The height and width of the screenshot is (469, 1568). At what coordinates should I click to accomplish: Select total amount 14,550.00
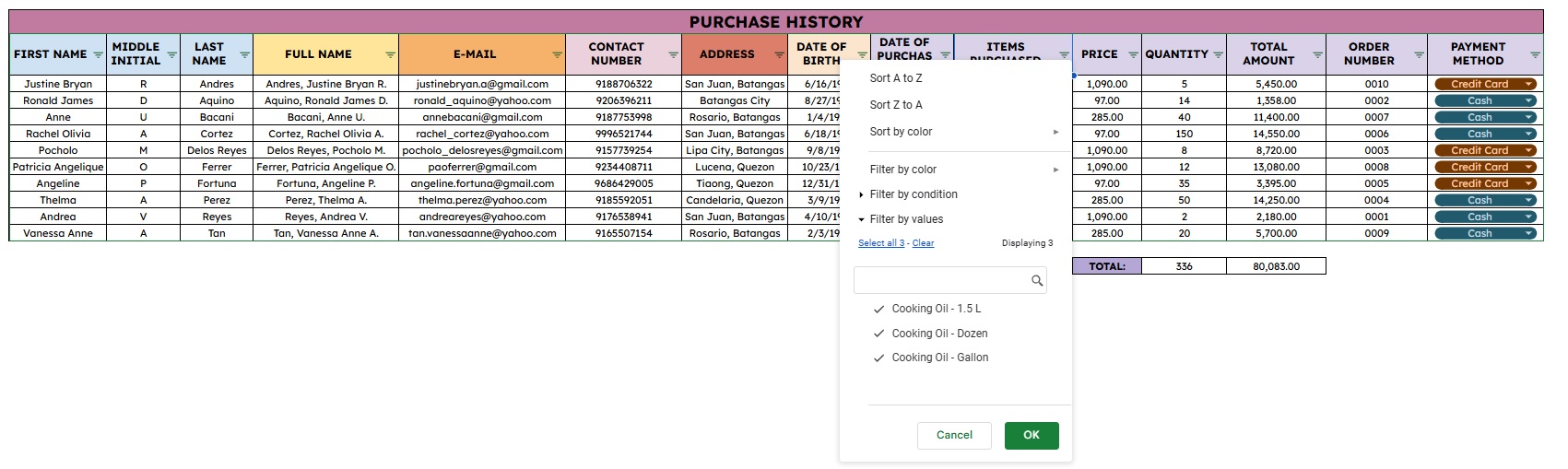click(1276, 134)
